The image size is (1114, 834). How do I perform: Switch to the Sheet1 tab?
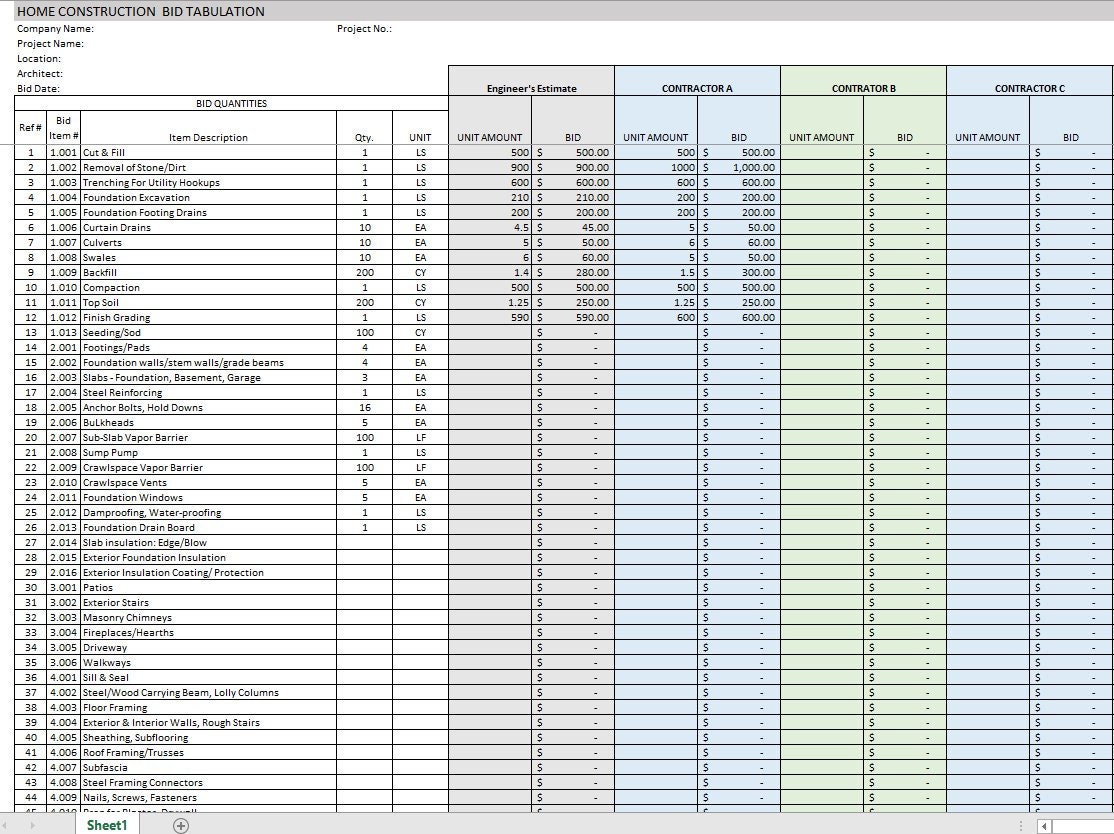(106, 826)
